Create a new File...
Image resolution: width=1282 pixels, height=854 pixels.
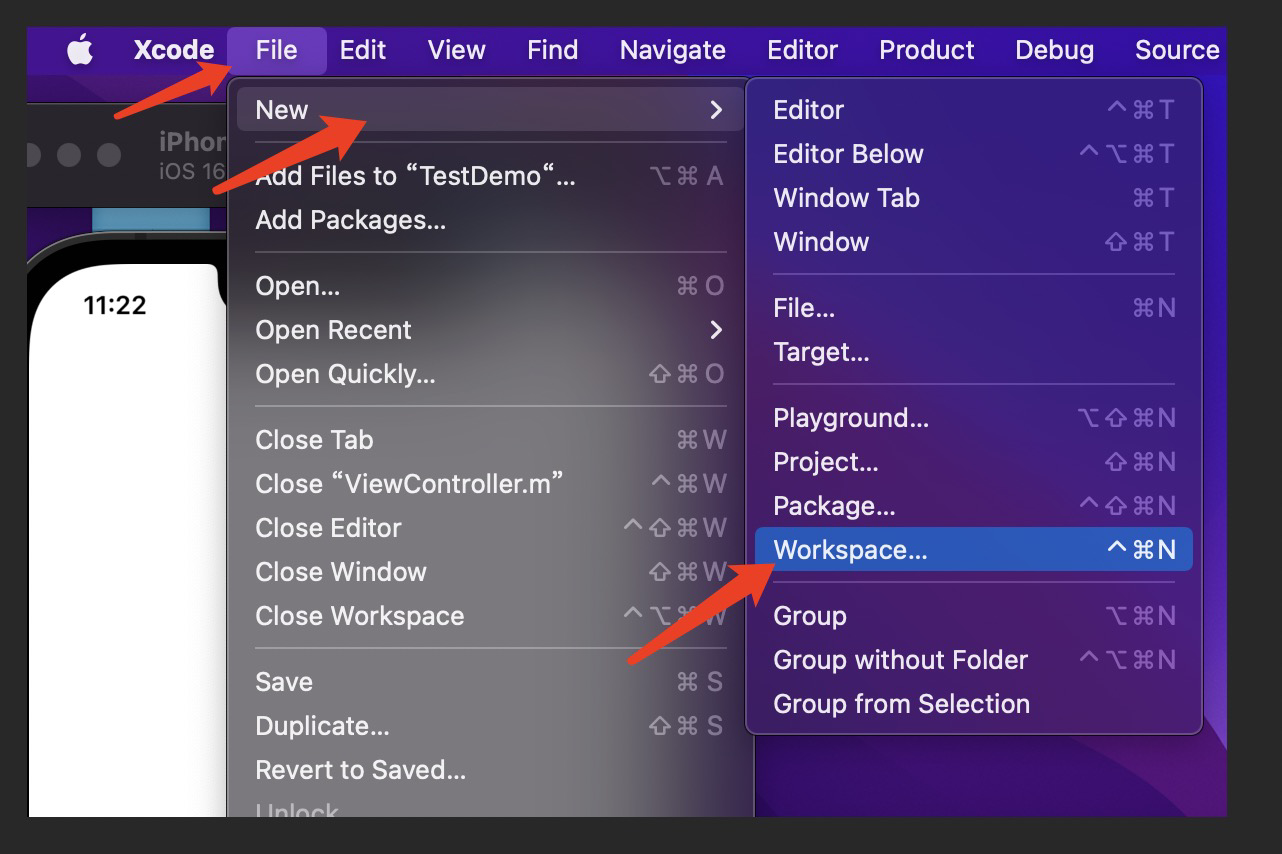click(974, 308)
